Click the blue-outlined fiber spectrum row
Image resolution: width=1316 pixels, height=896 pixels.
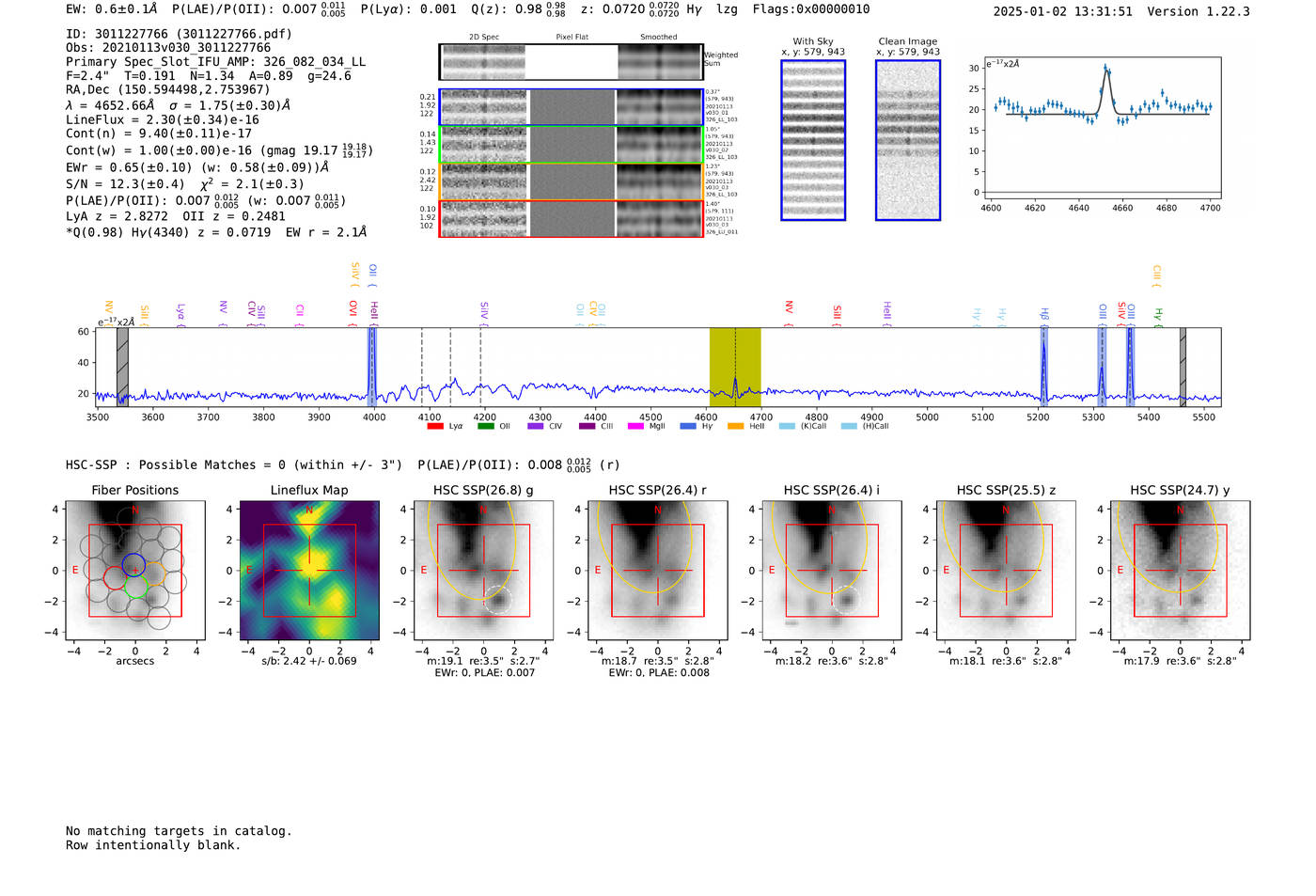coord(572,107)
